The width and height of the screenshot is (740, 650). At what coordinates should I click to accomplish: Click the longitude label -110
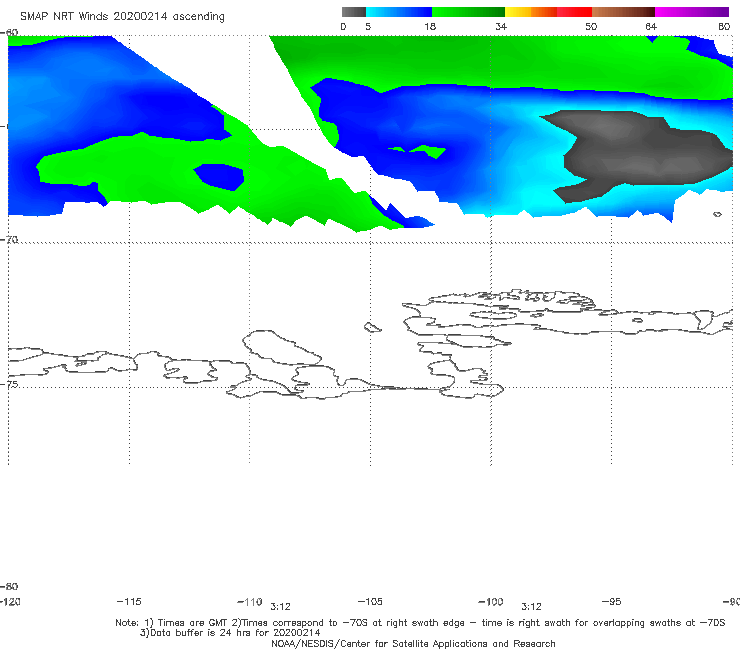pyautogui.click(x=250, y=602)
